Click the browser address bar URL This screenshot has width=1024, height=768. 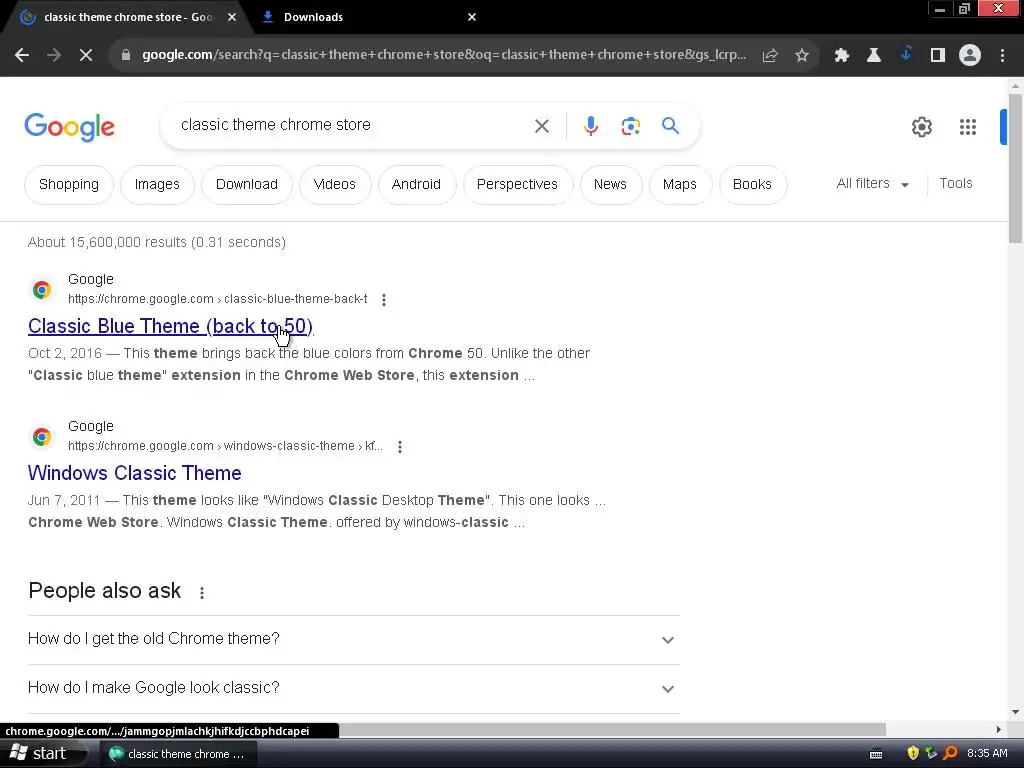point(444,55)
